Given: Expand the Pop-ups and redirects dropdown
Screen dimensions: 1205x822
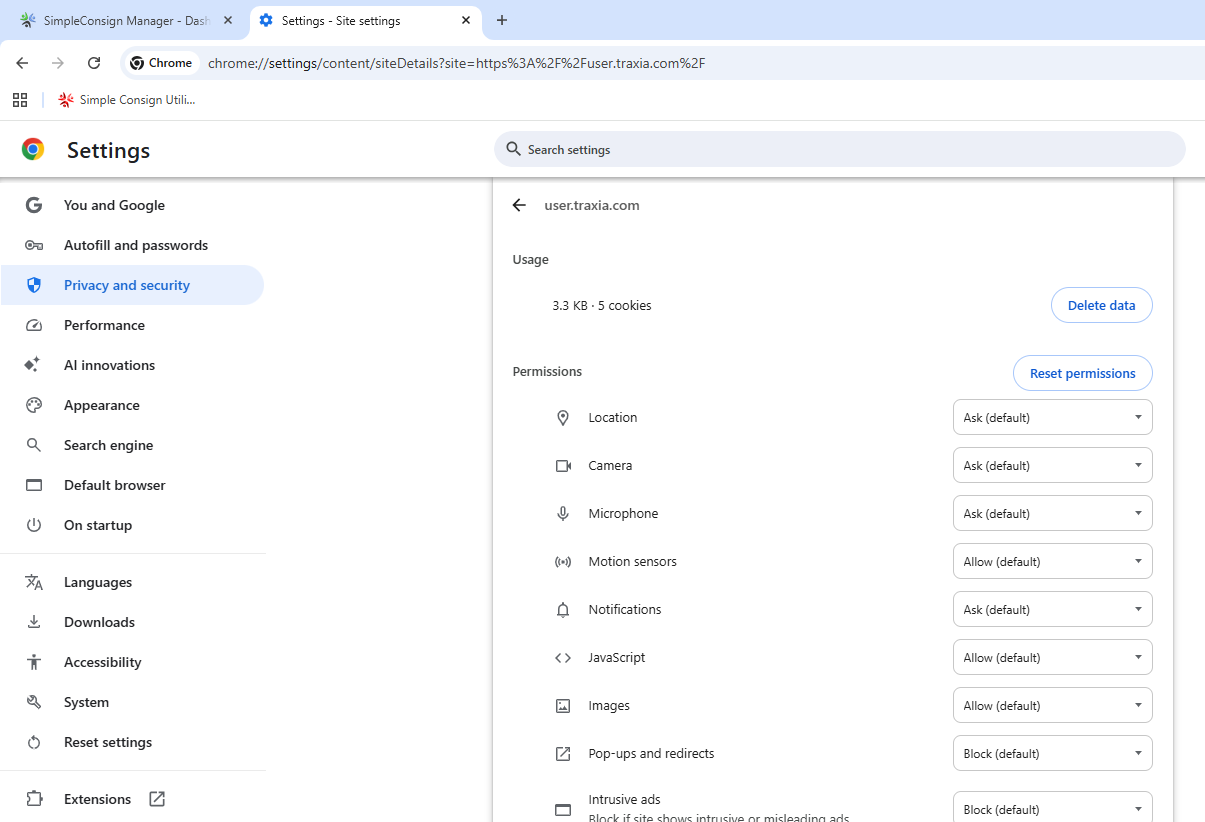Looking at the screenshot, I should click(1052, 753).
